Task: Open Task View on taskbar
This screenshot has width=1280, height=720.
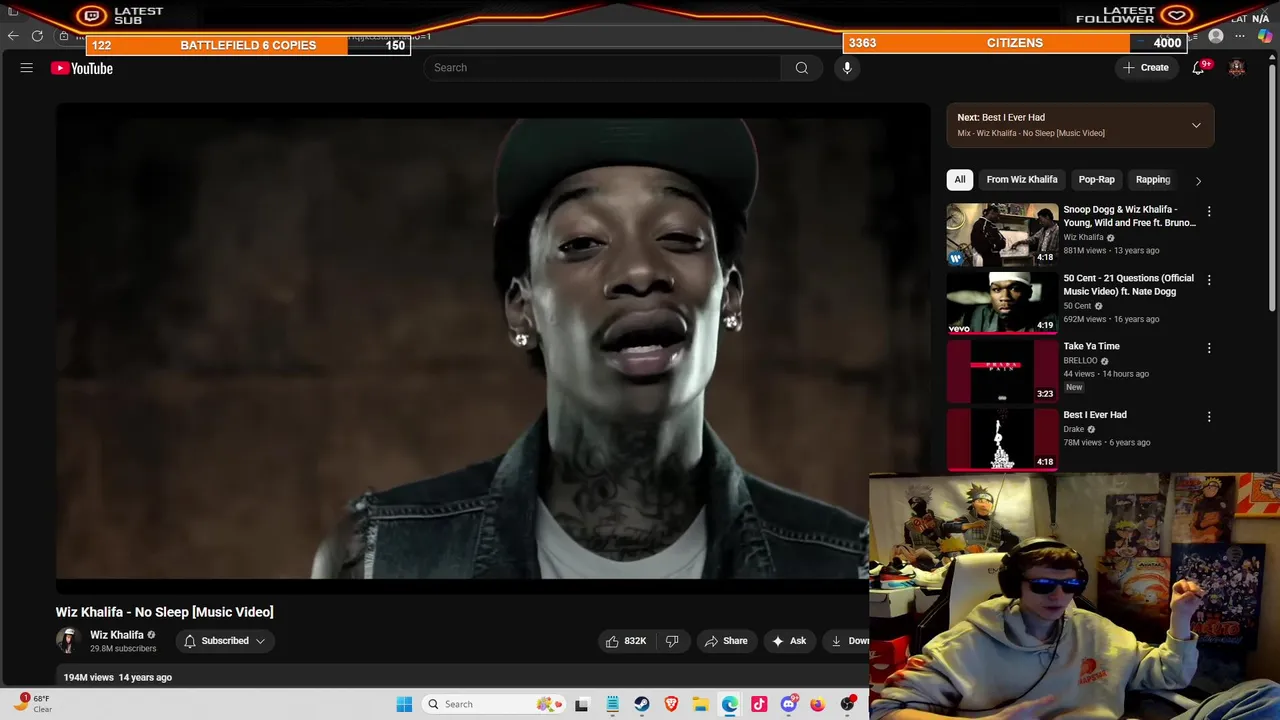Action: [582, 704]
